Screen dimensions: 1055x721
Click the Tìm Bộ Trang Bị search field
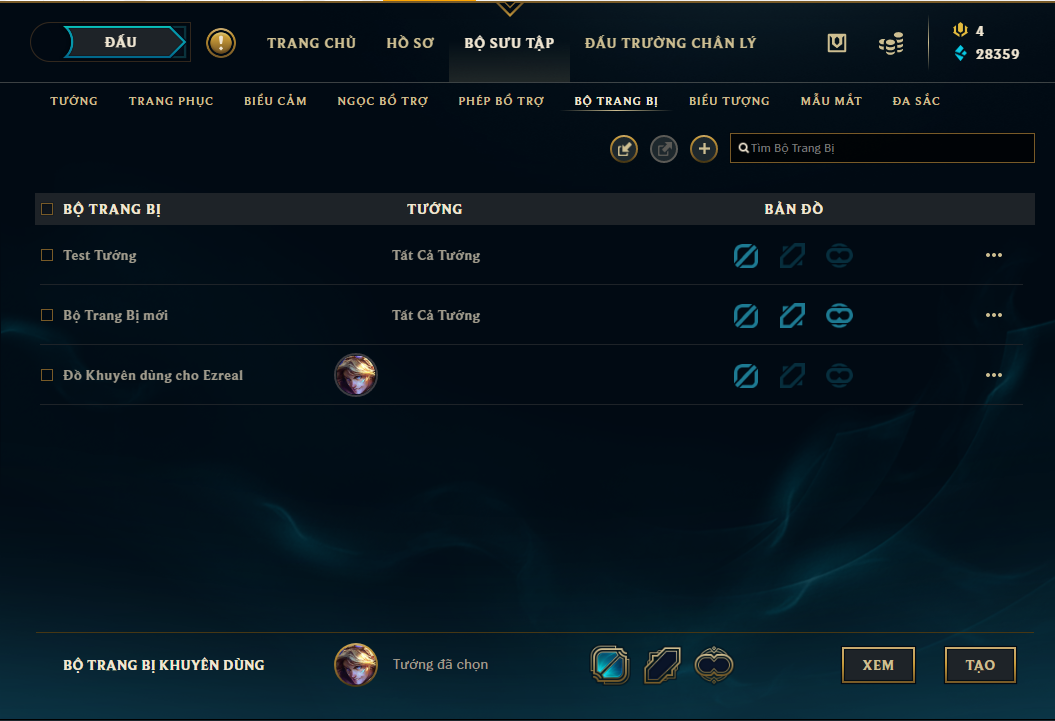882,148
